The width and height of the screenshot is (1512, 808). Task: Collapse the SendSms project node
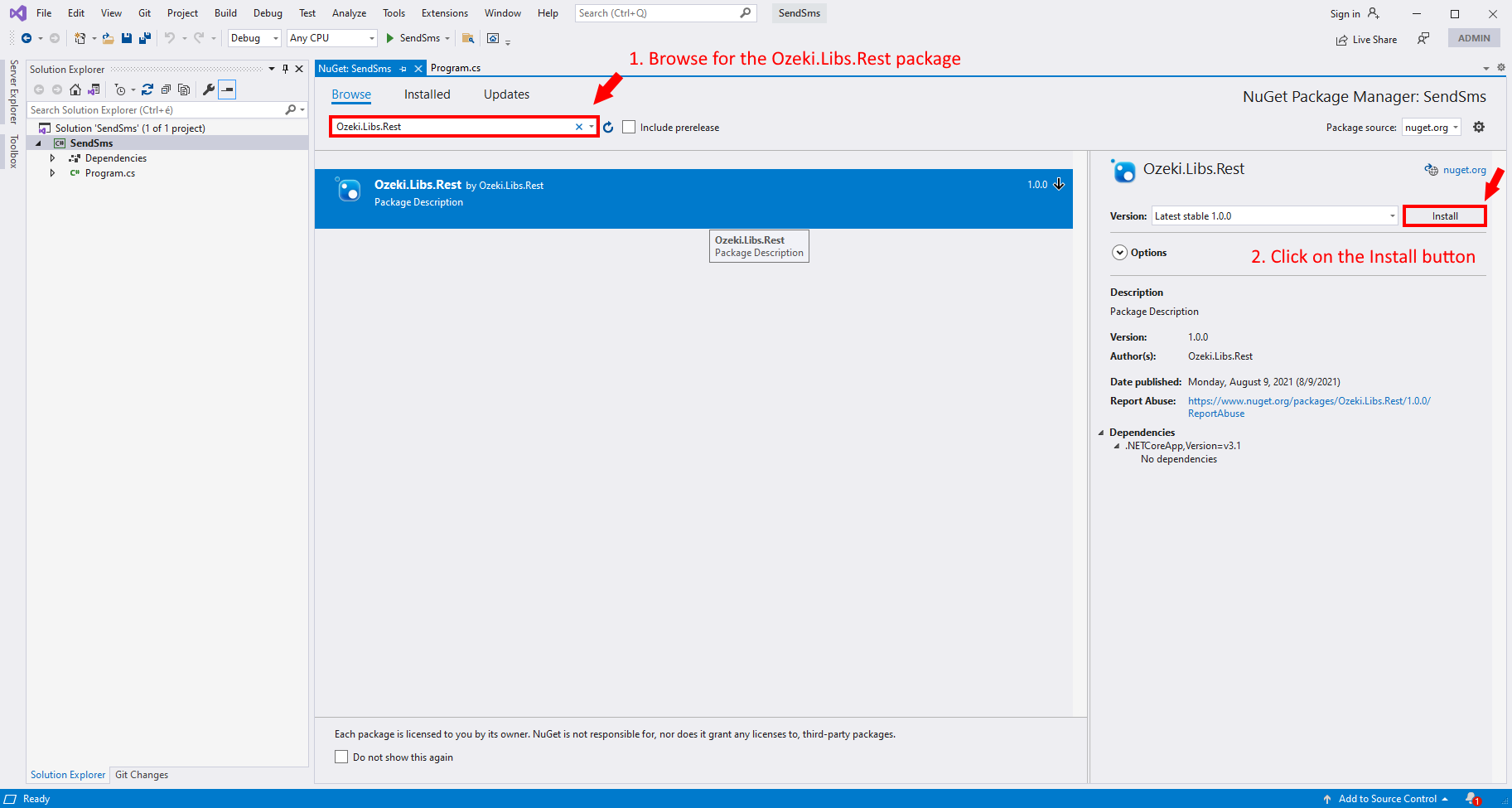[x=38, y=143]
